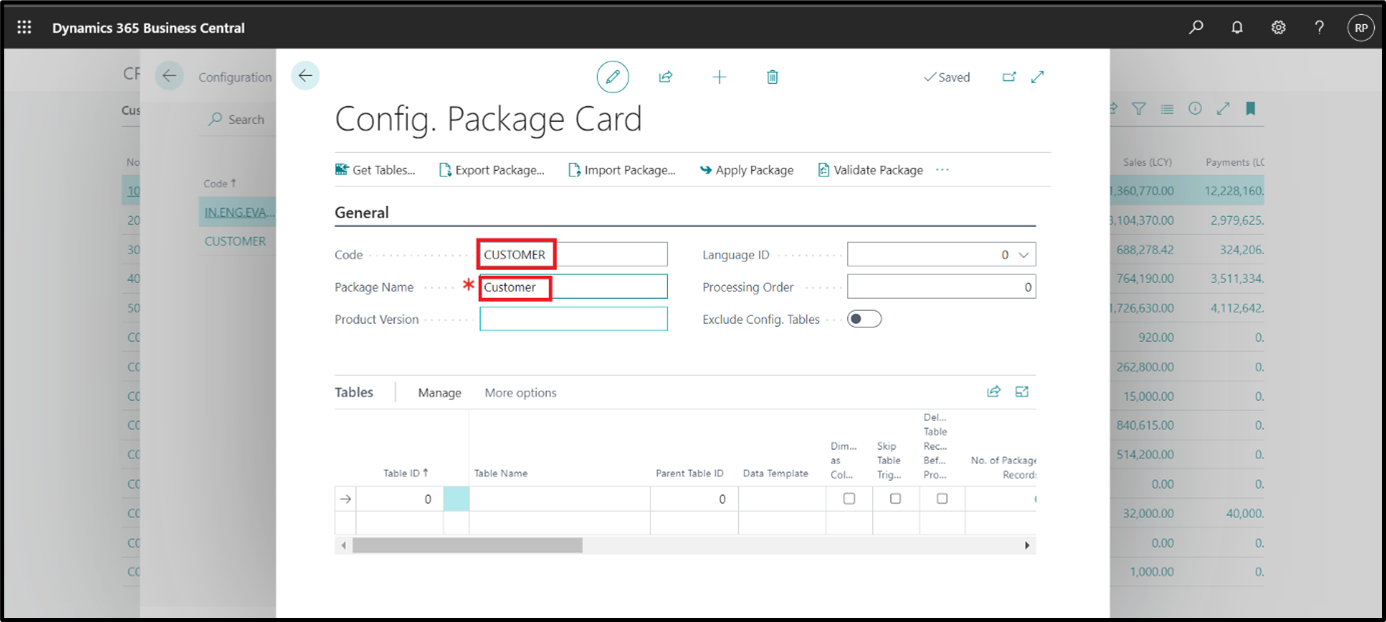Delete the package with the trash icon

click(x=772, y=77)
